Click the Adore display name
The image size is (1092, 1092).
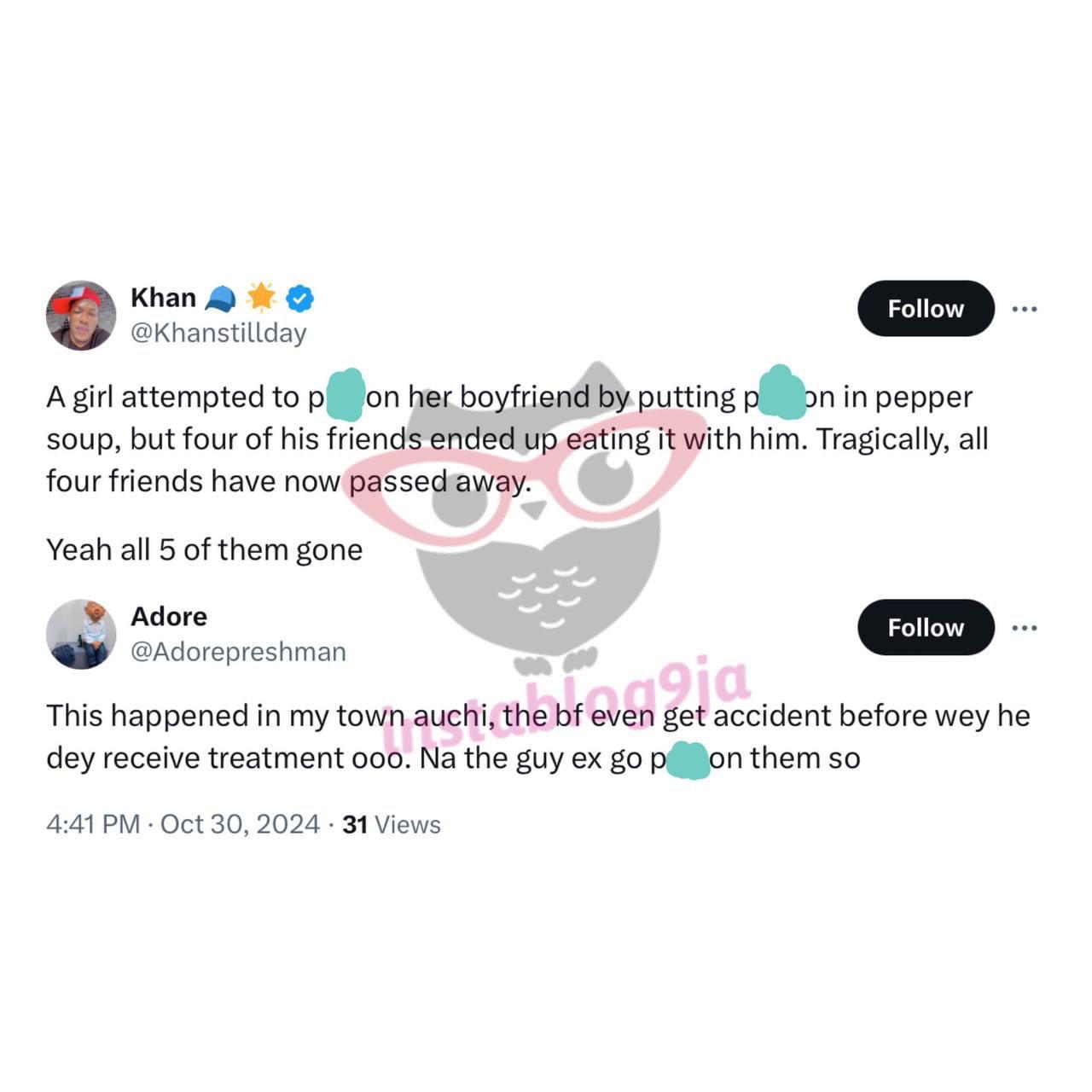(169, 616)
